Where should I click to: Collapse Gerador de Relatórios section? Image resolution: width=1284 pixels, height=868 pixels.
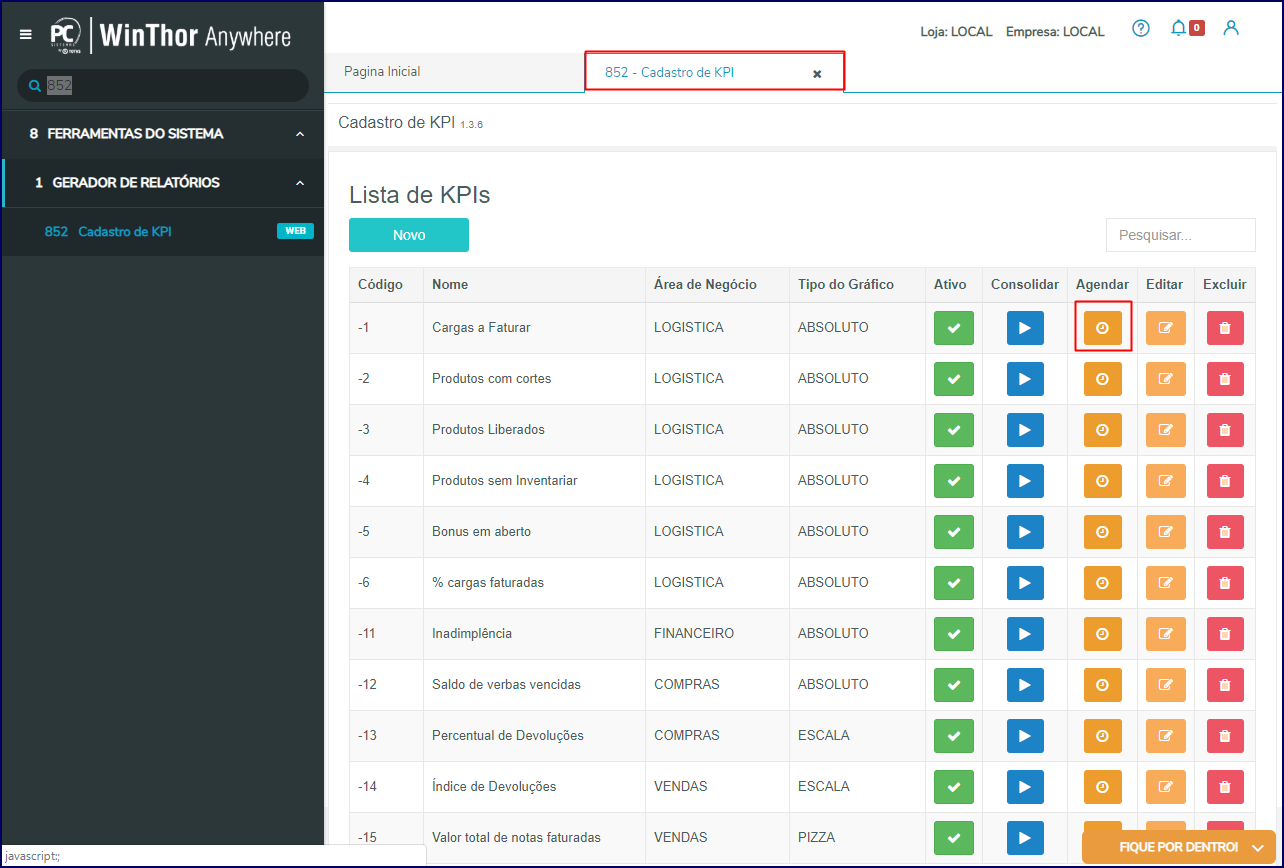(163, 183)
